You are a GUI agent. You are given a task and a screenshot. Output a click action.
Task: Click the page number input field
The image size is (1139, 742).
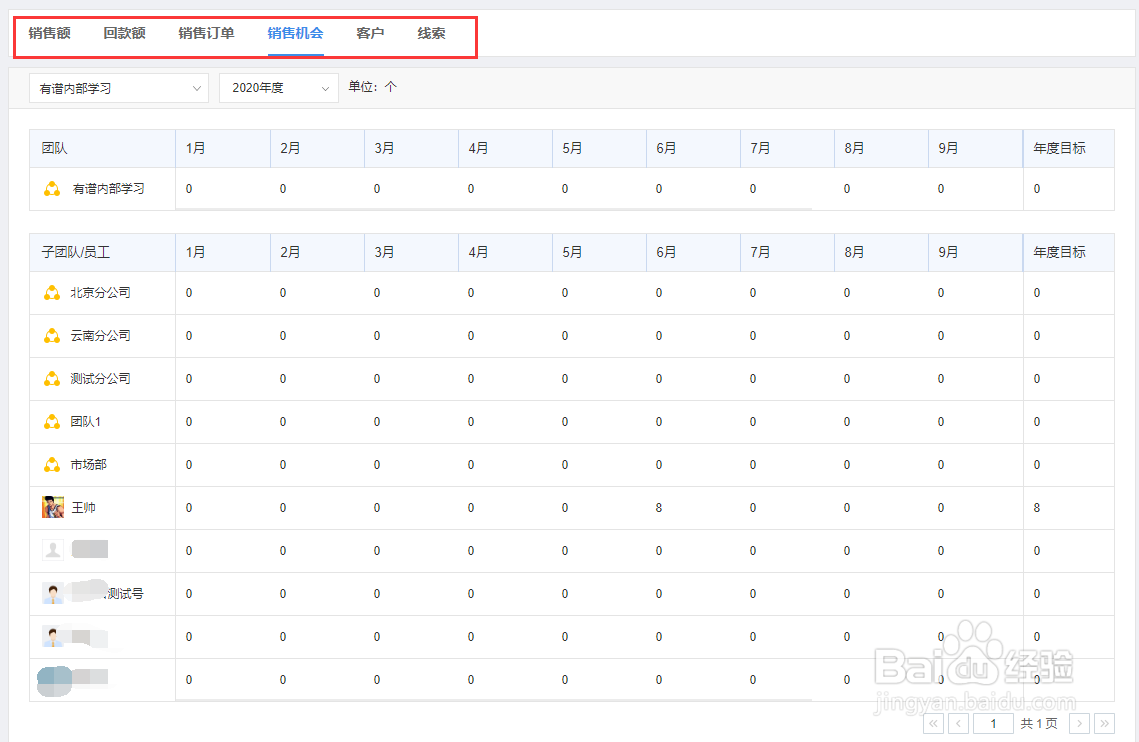994,723
